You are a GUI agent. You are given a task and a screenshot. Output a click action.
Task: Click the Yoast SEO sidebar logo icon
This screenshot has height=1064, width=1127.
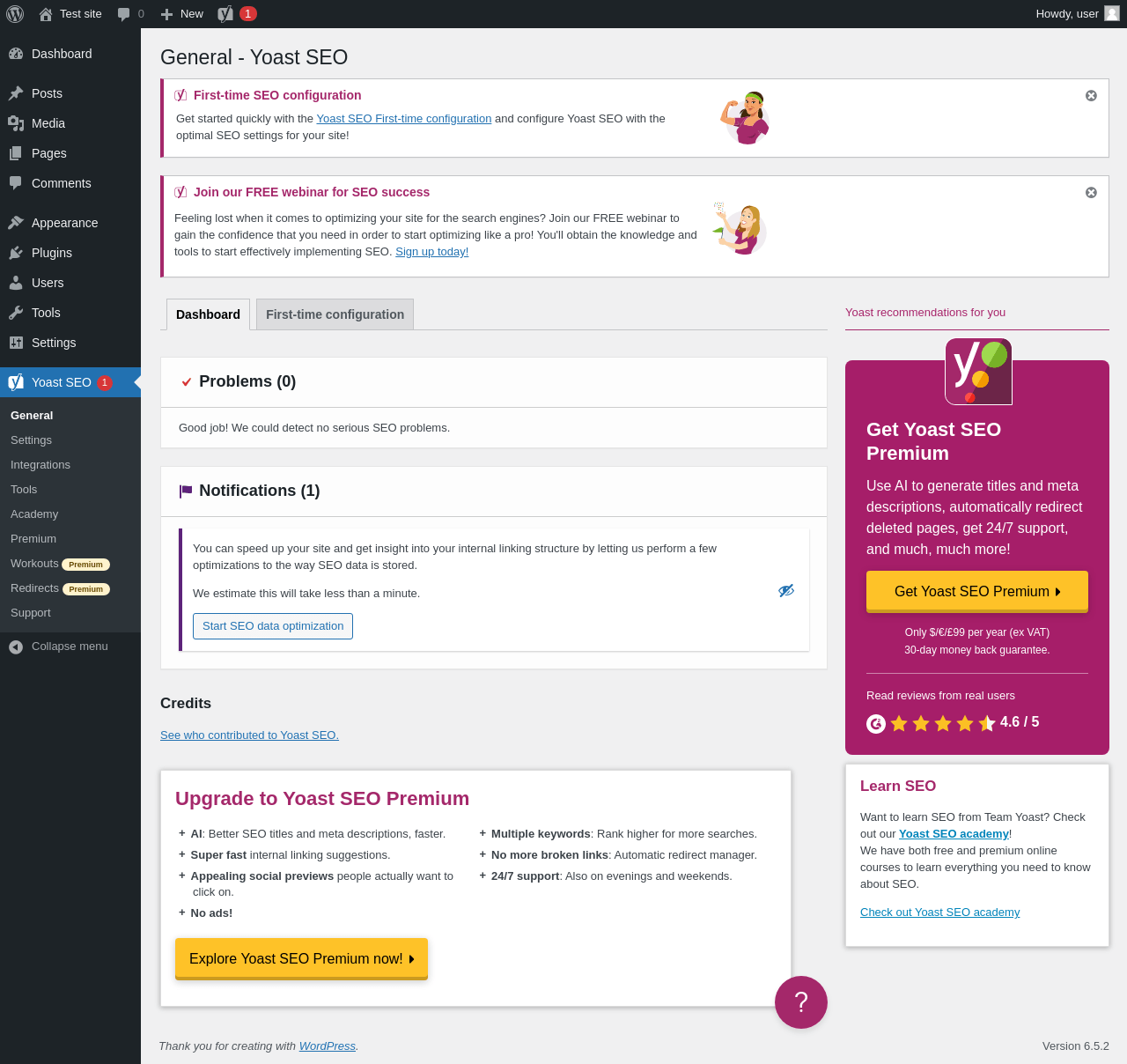pyautogui.click(x=16, y=382)
